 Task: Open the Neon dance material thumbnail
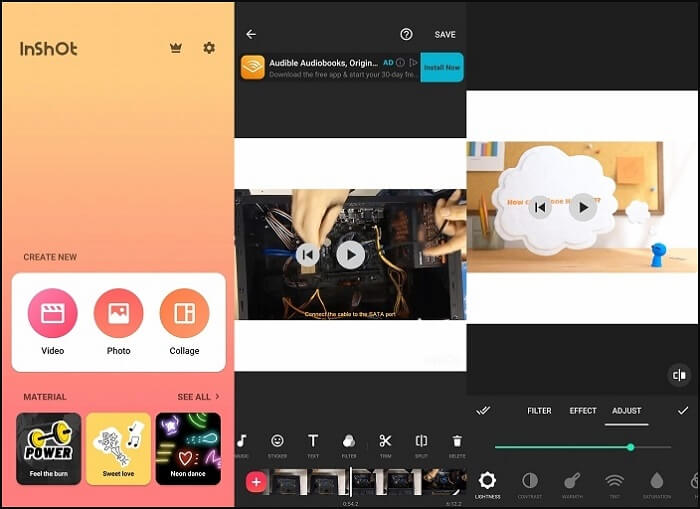[x=188, y=449]
